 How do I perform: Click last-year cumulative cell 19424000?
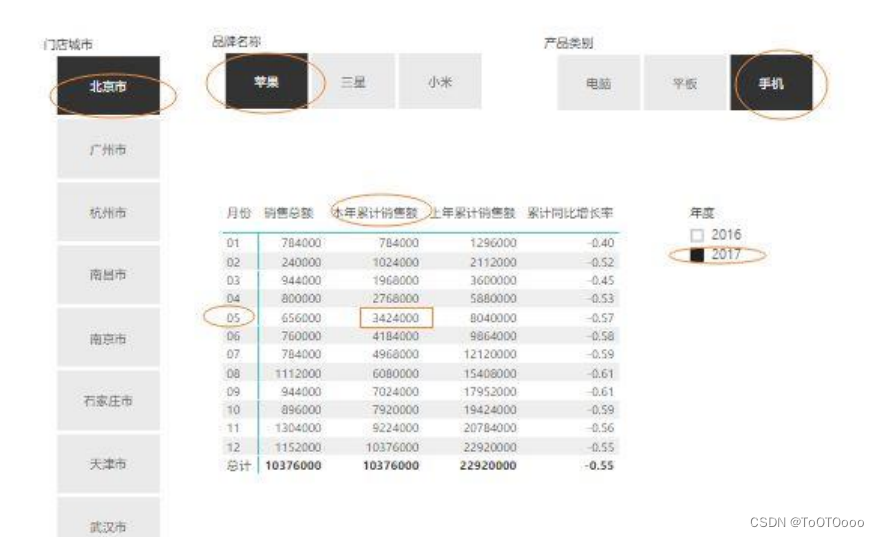(490, 410)
